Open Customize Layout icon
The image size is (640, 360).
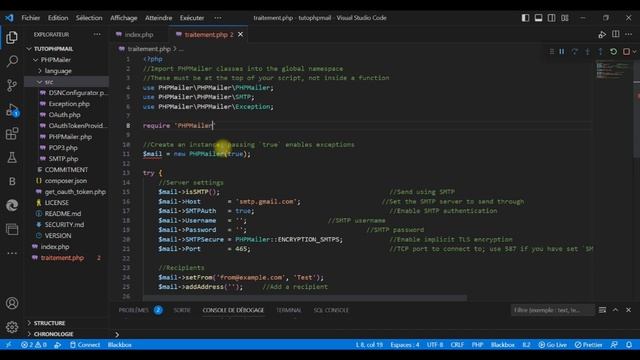tap(564, 18)
